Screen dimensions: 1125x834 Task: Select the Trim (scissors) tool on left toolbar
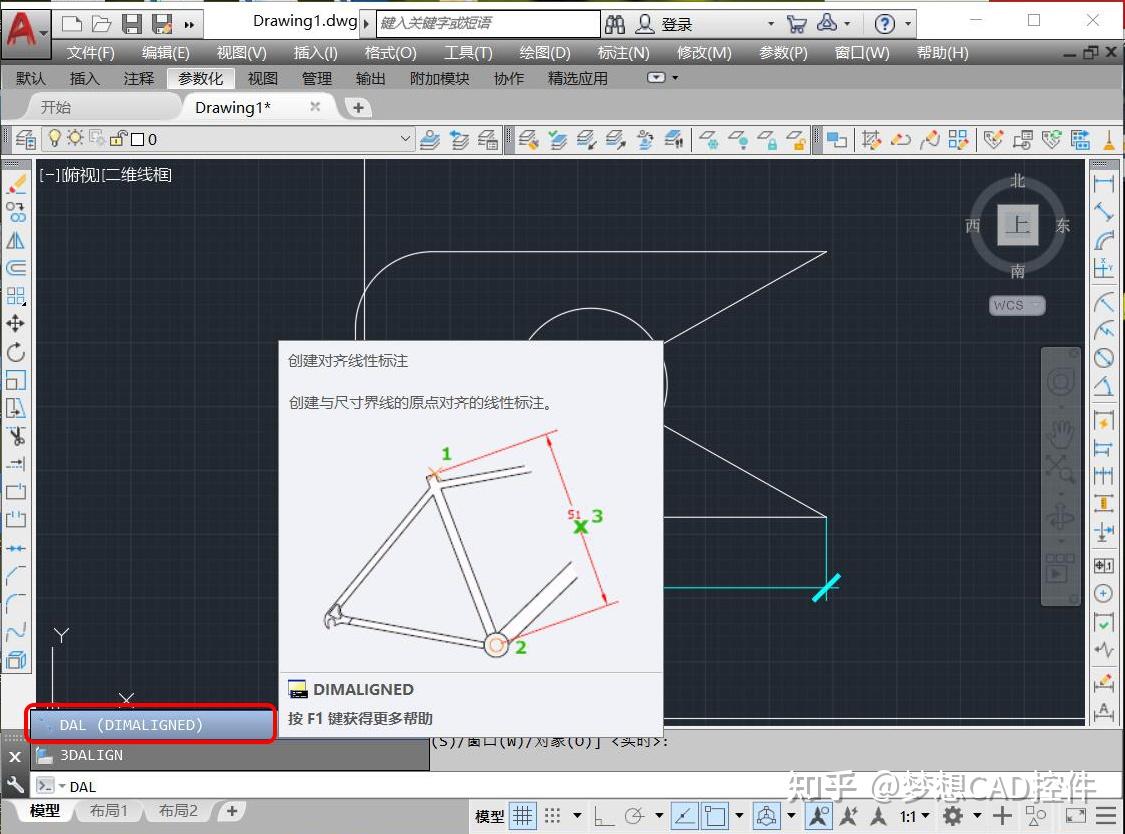click(x=17, y=435)
